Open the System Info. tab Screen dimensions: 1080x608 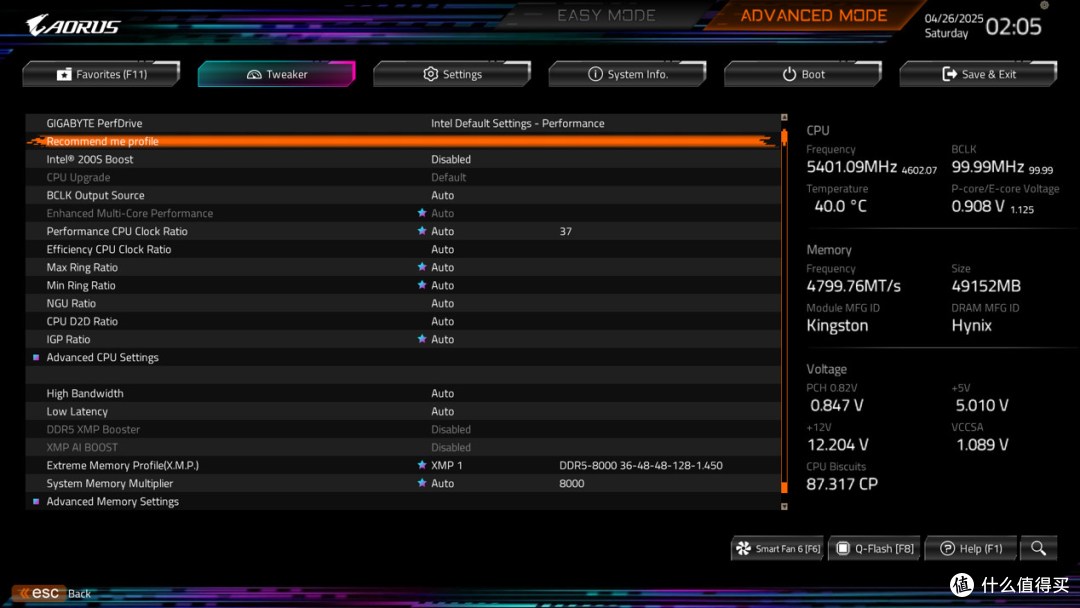627,74
